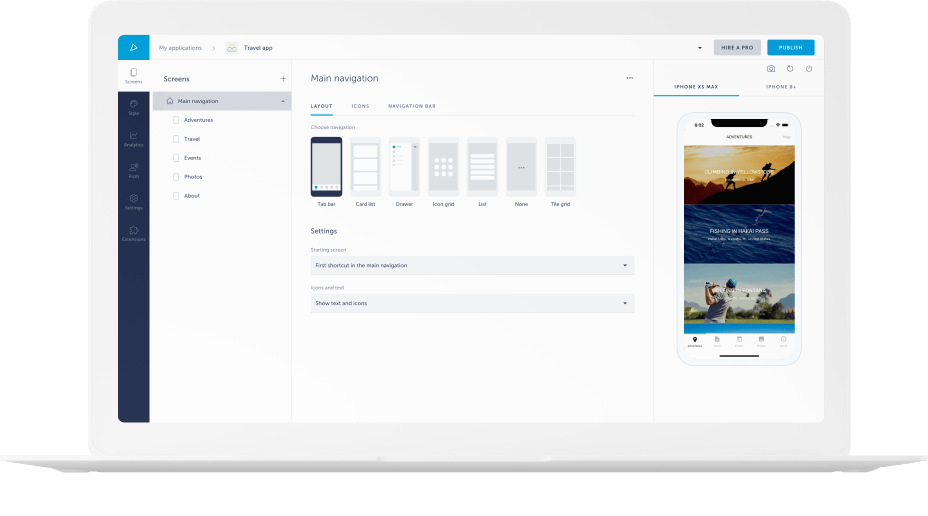Select Events in the Screens tree
Screen dimensions: 928x516
point(192,158)
